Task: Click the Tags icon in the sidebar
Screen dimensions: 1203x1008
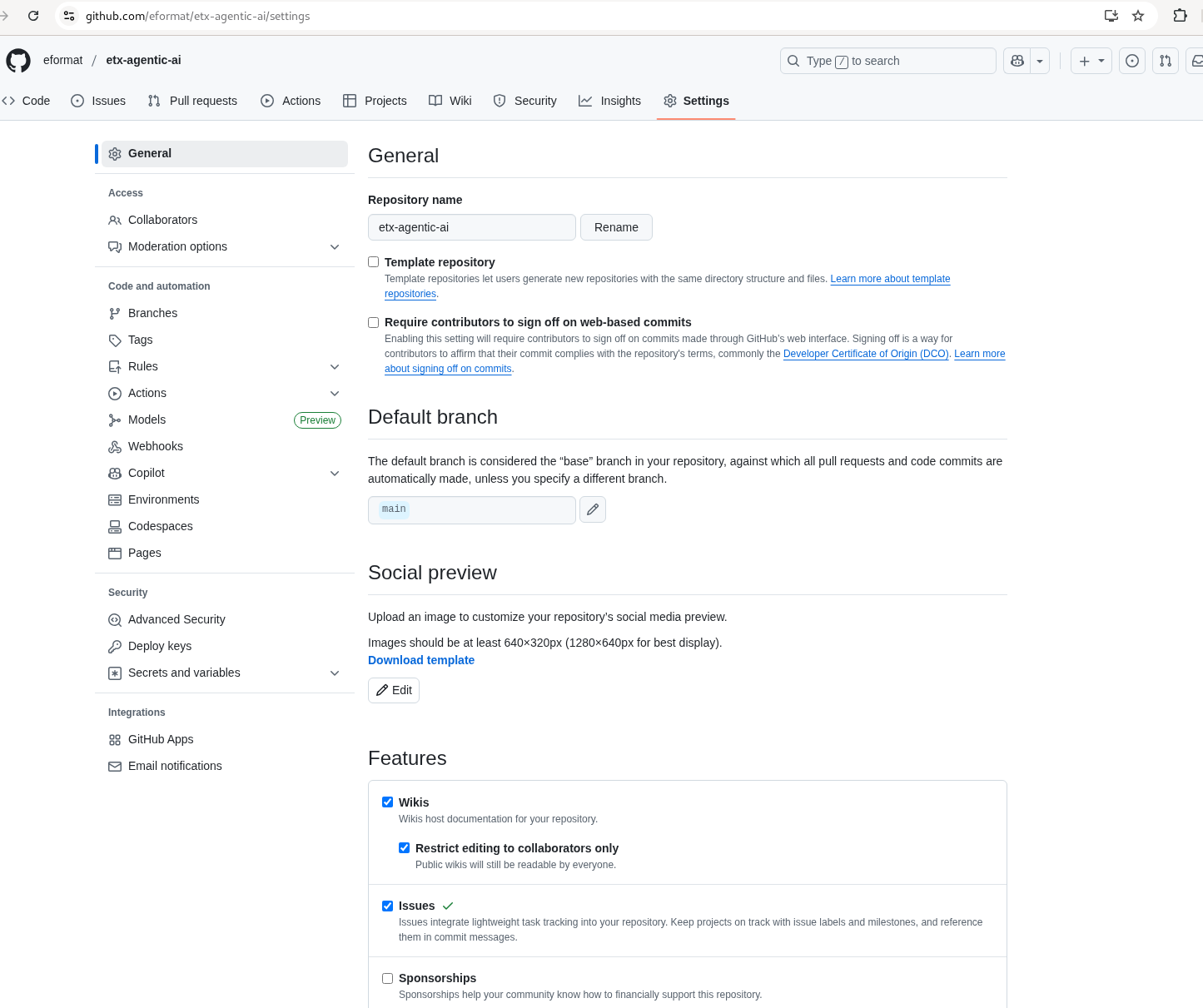Action: pos(115,340)
